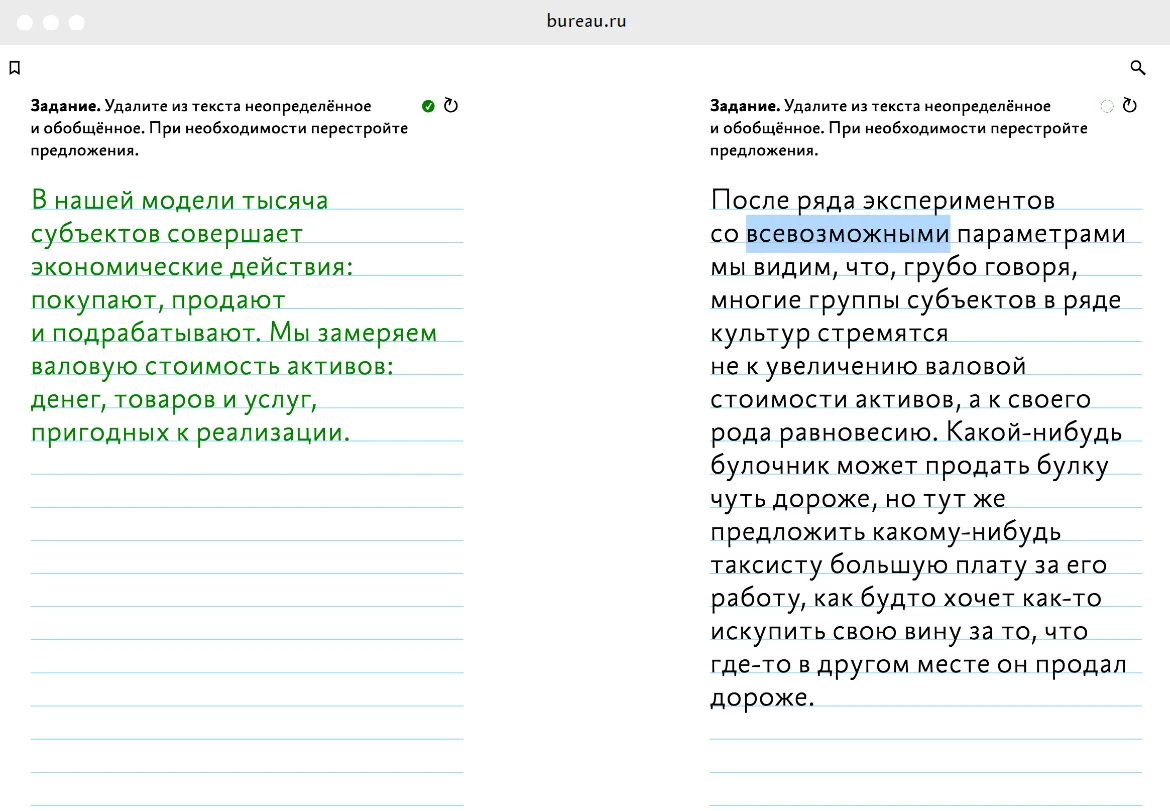Click the final word "дороже." in right text
Viewport: 1170px width, 811px height.
coord(763,697)
